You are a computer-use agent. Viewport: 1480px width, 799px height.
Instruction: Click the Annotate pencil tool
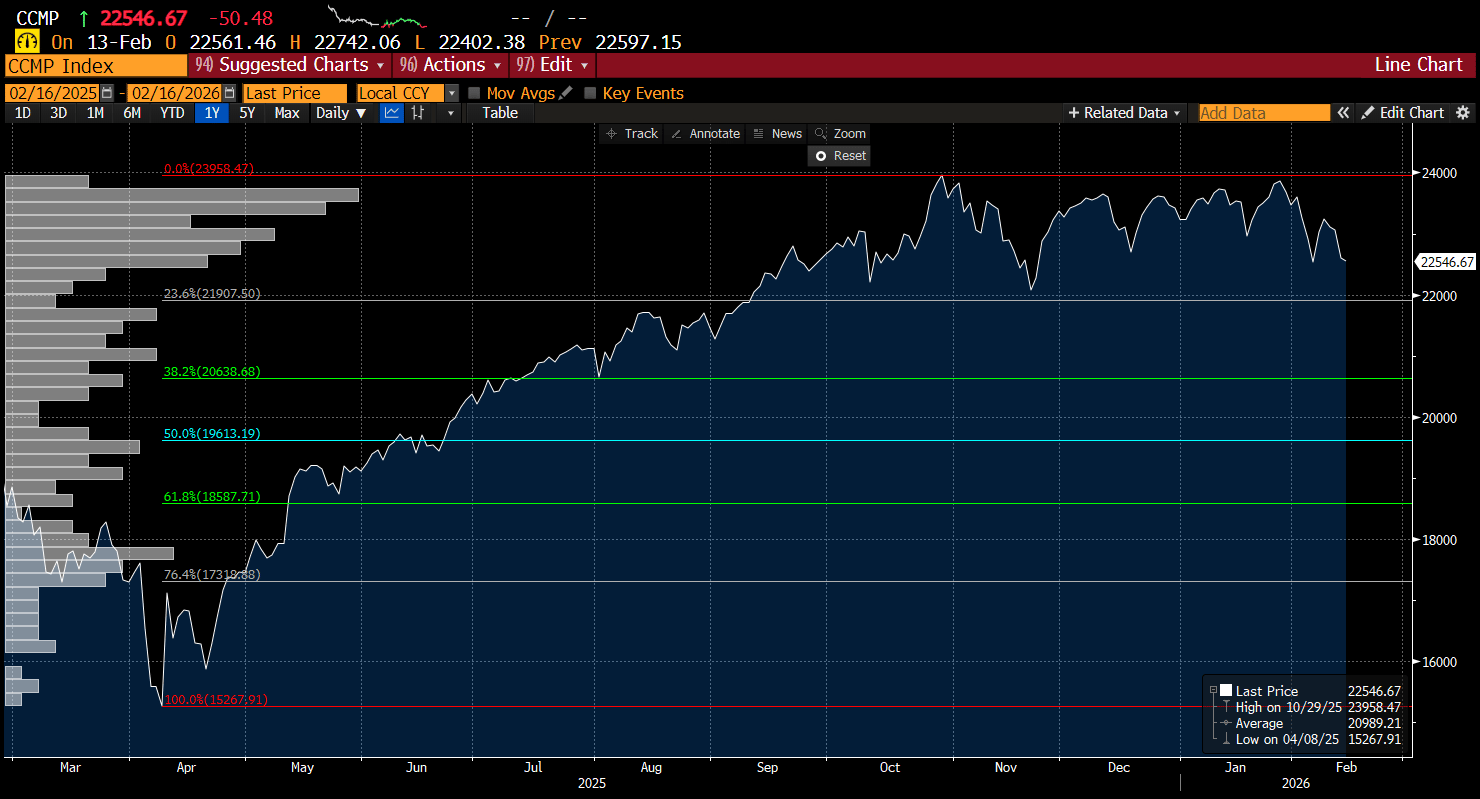706,134
